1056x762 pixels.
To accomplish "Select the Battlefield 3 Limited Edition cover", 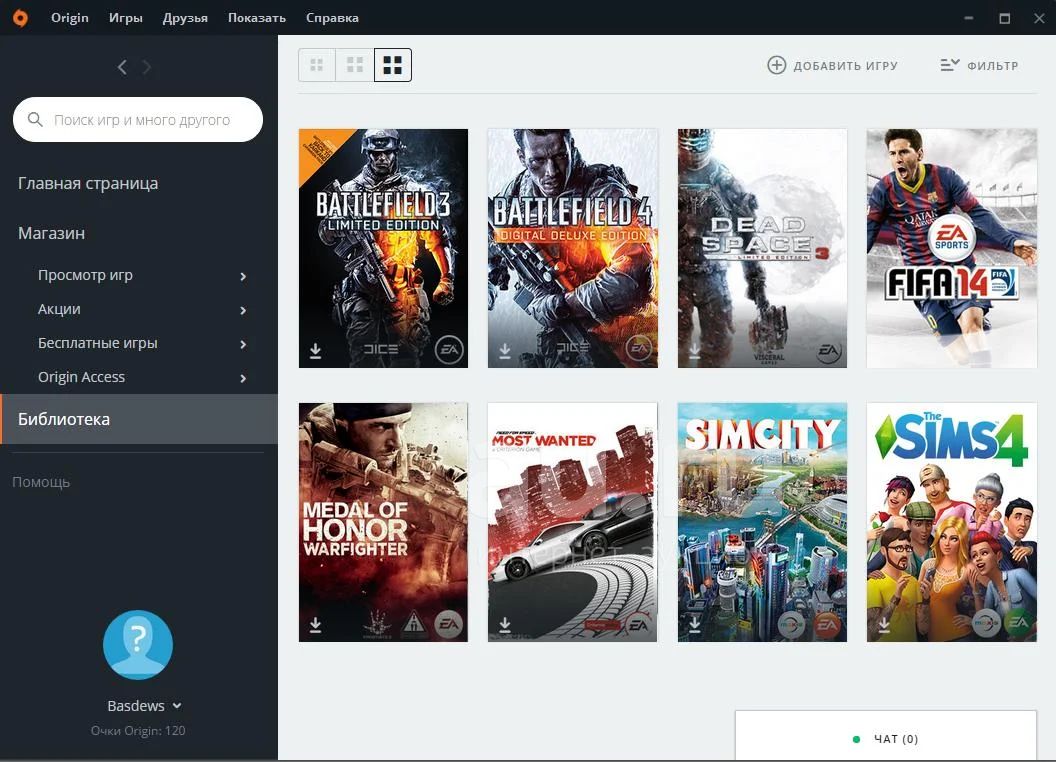I will coord(383,248).
